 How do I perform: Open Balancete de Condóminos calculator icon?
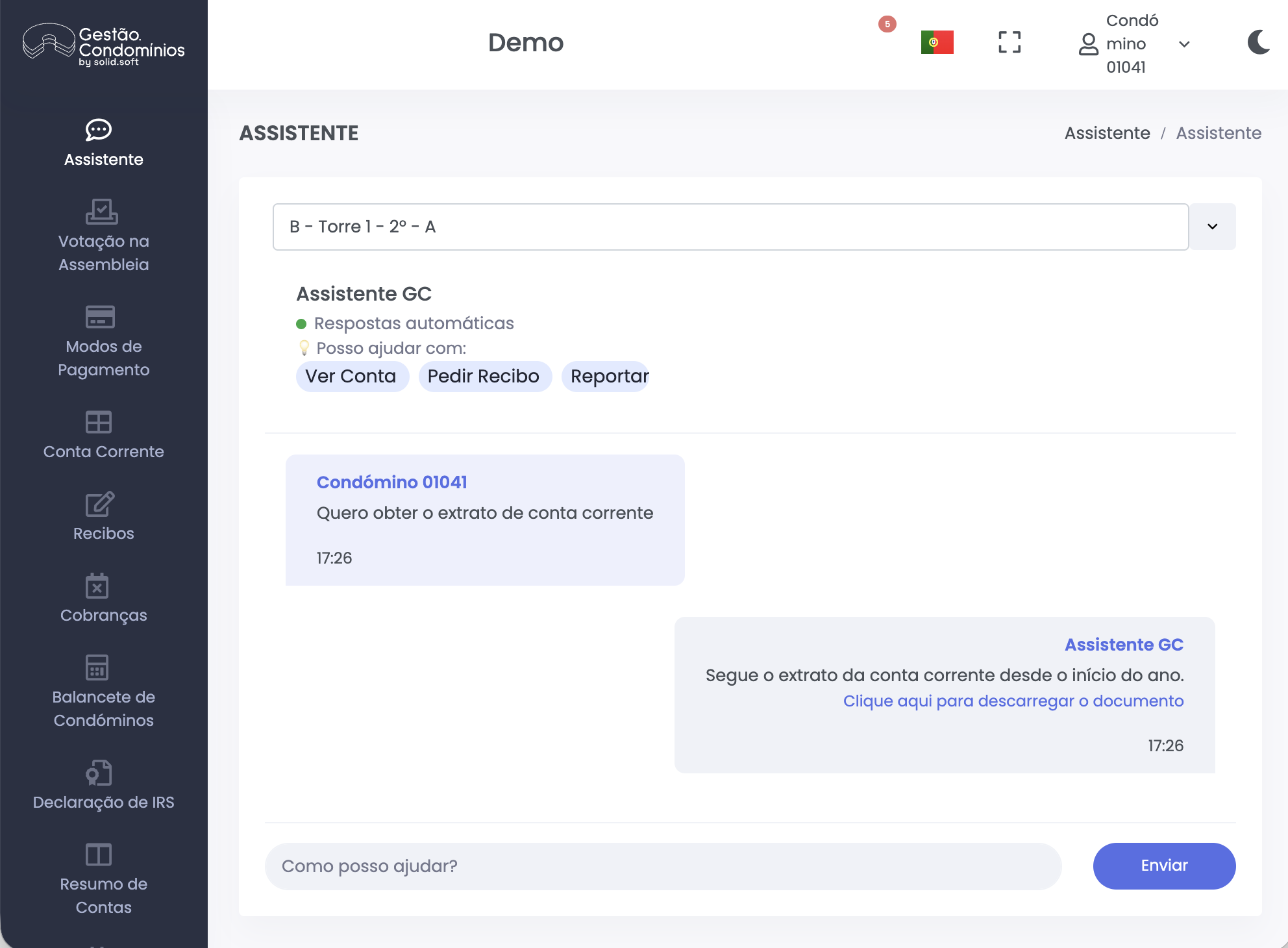click(97, 667)
